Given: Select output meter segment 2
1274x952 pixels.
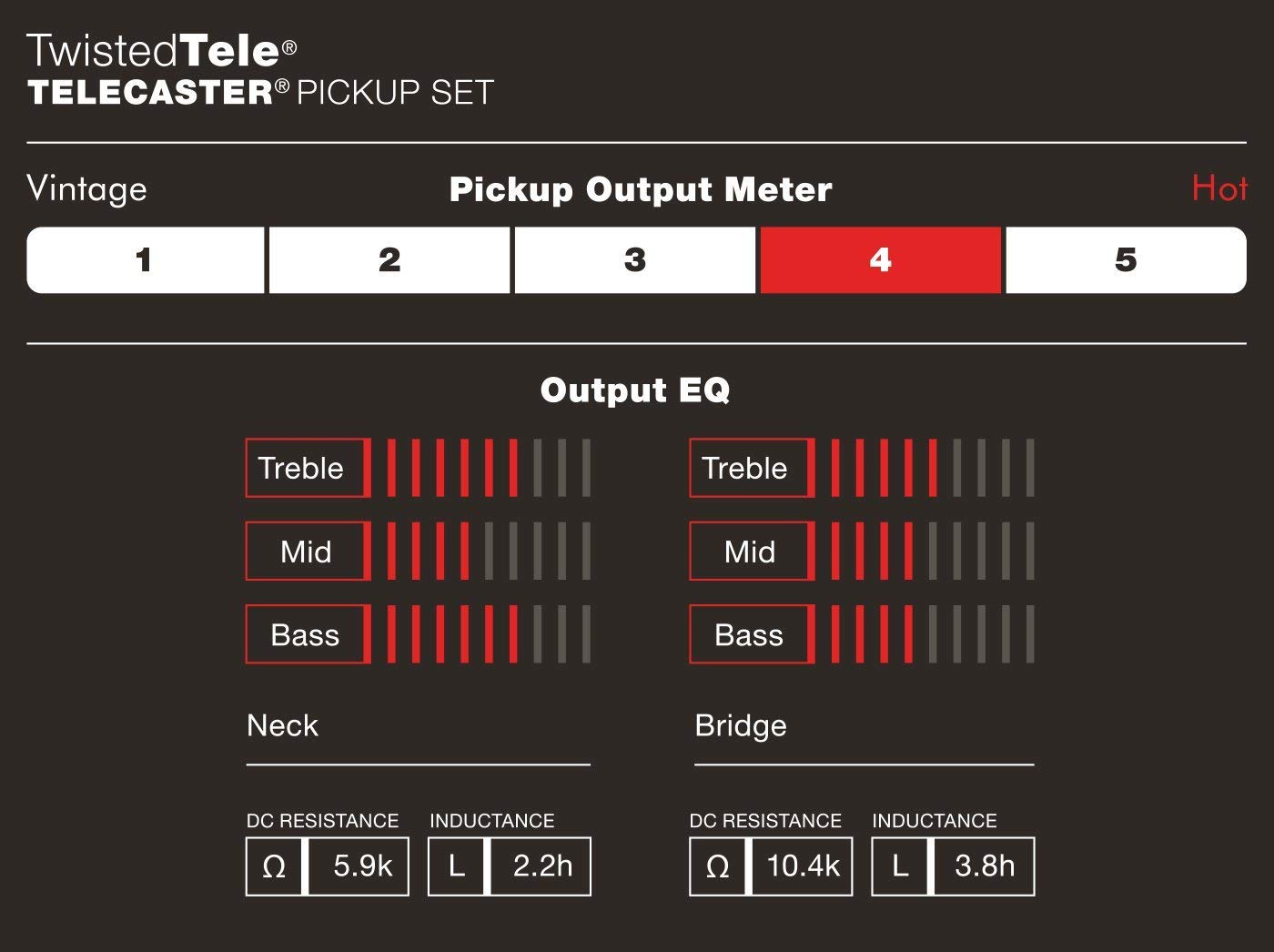Looking at the screenshot, I should (389, 260).
